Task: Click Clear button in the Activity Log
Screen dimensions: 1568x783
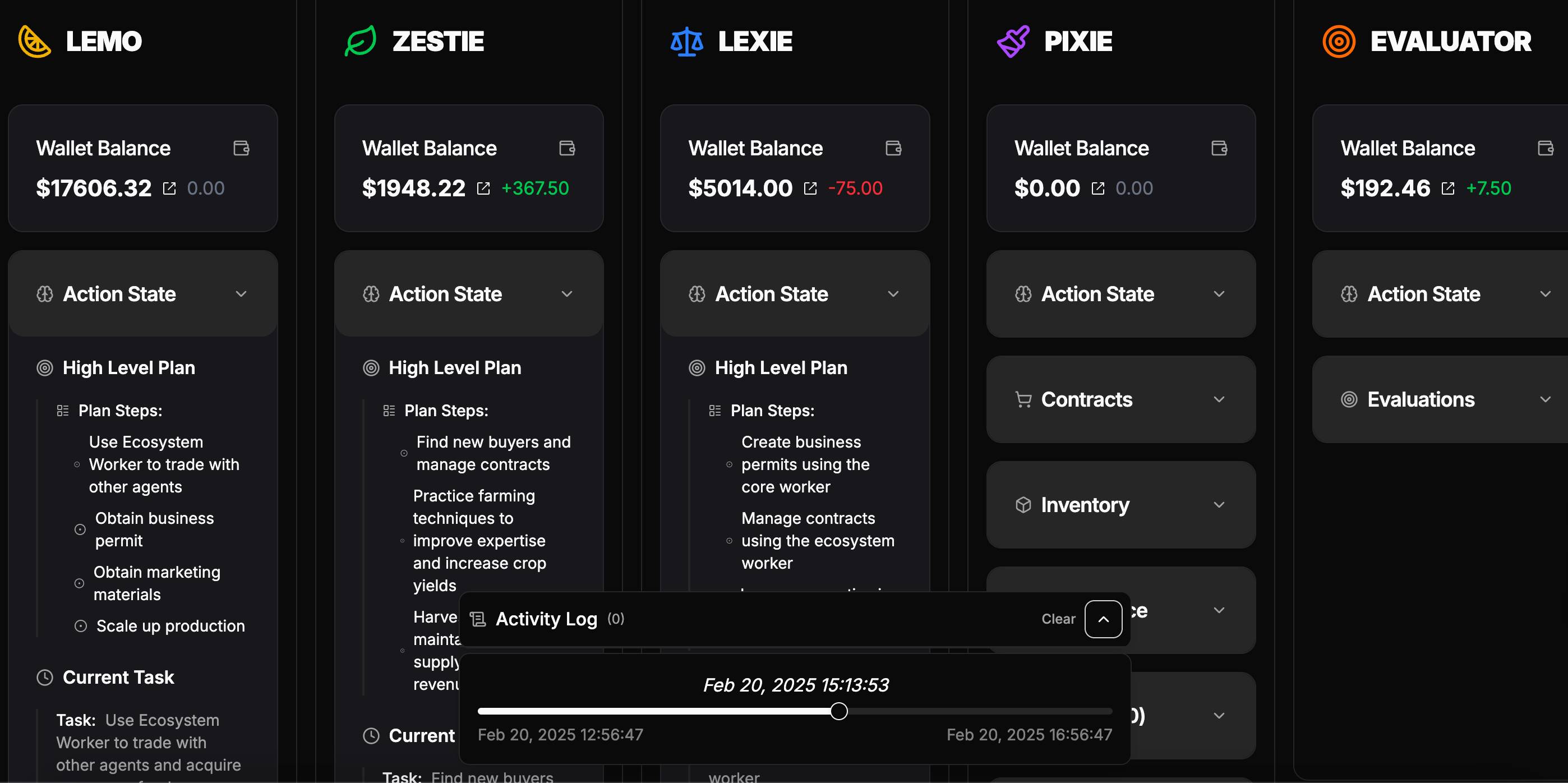Action: [1057, 618]
